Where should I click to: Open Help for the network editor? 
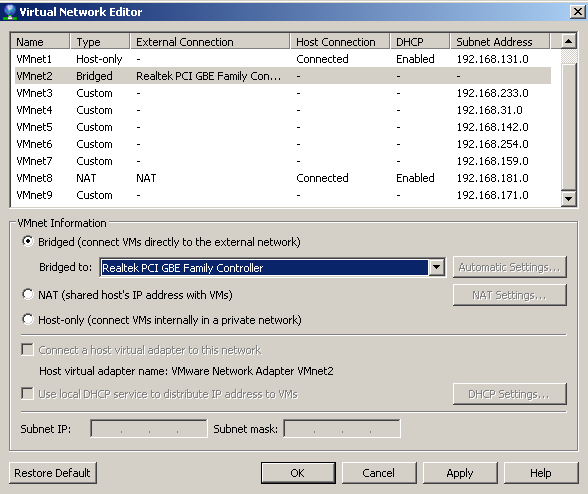pyautogui.click(x=541, y=473)
